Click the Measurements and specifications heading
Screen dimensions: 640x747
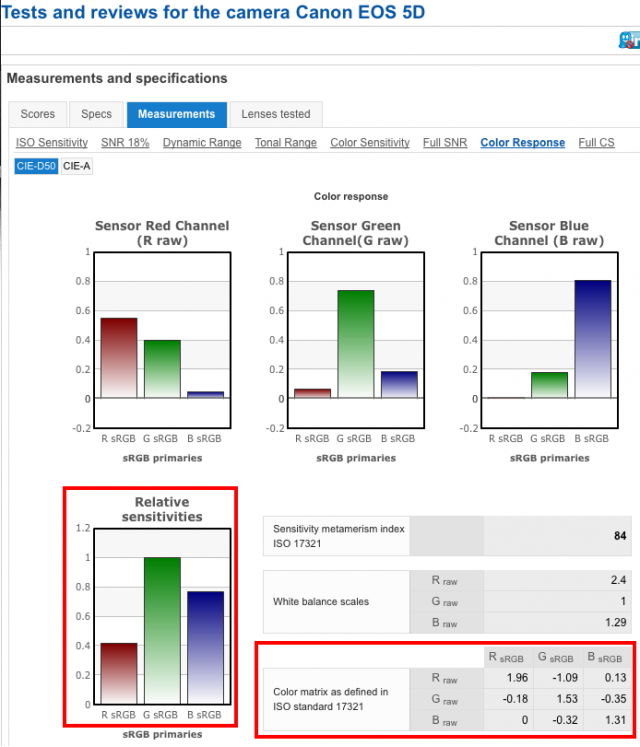coord(117,78)
